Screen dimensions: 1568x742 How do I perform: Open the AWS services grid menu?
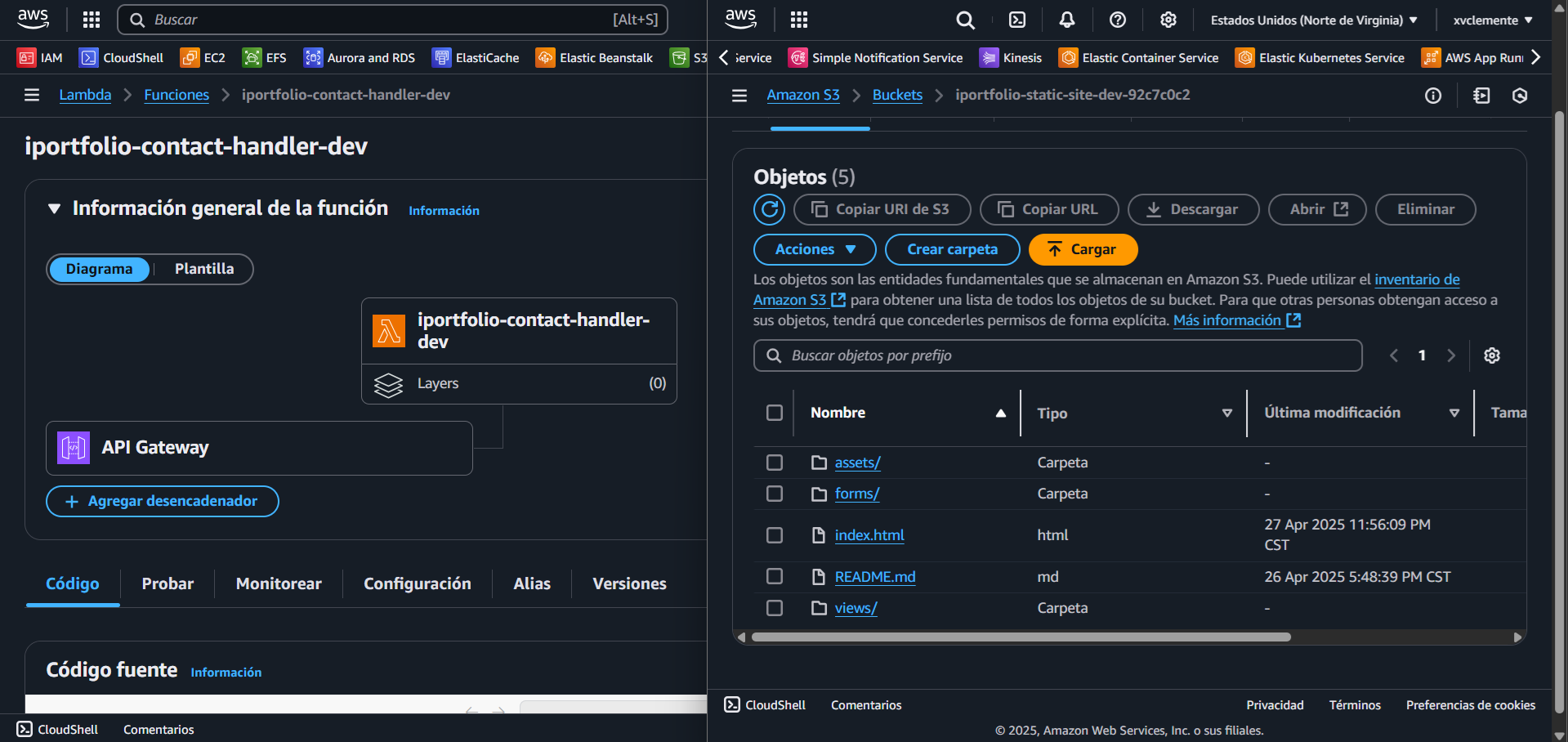[797, 20]
